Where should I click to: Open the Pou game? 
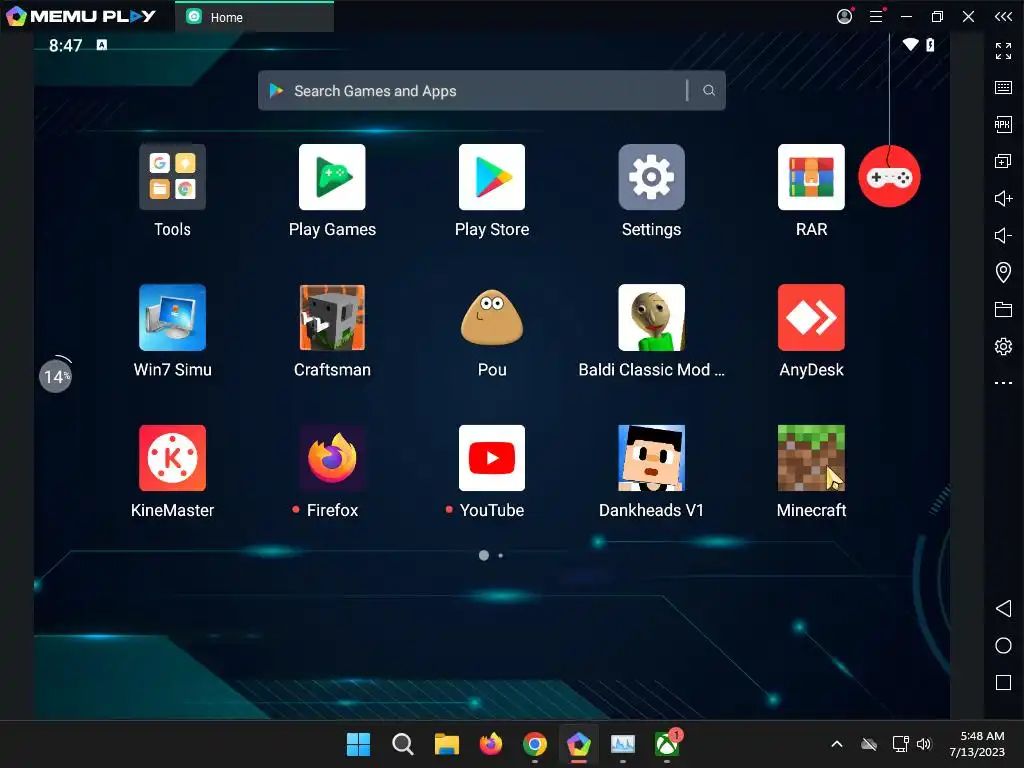tap(492, 317)
